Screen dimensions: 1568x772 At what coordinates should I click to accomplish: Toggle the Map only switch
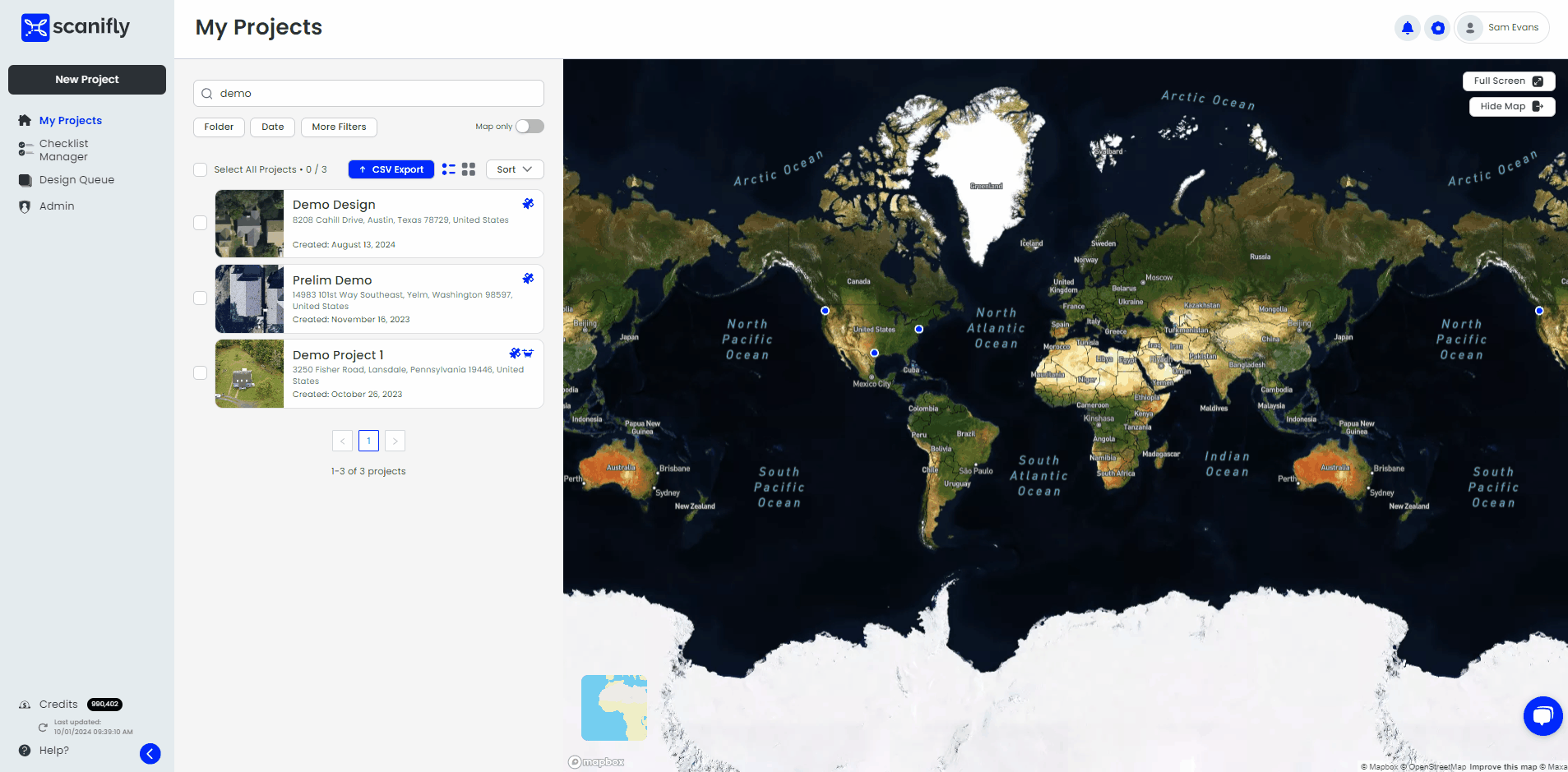tap(530, 127)
